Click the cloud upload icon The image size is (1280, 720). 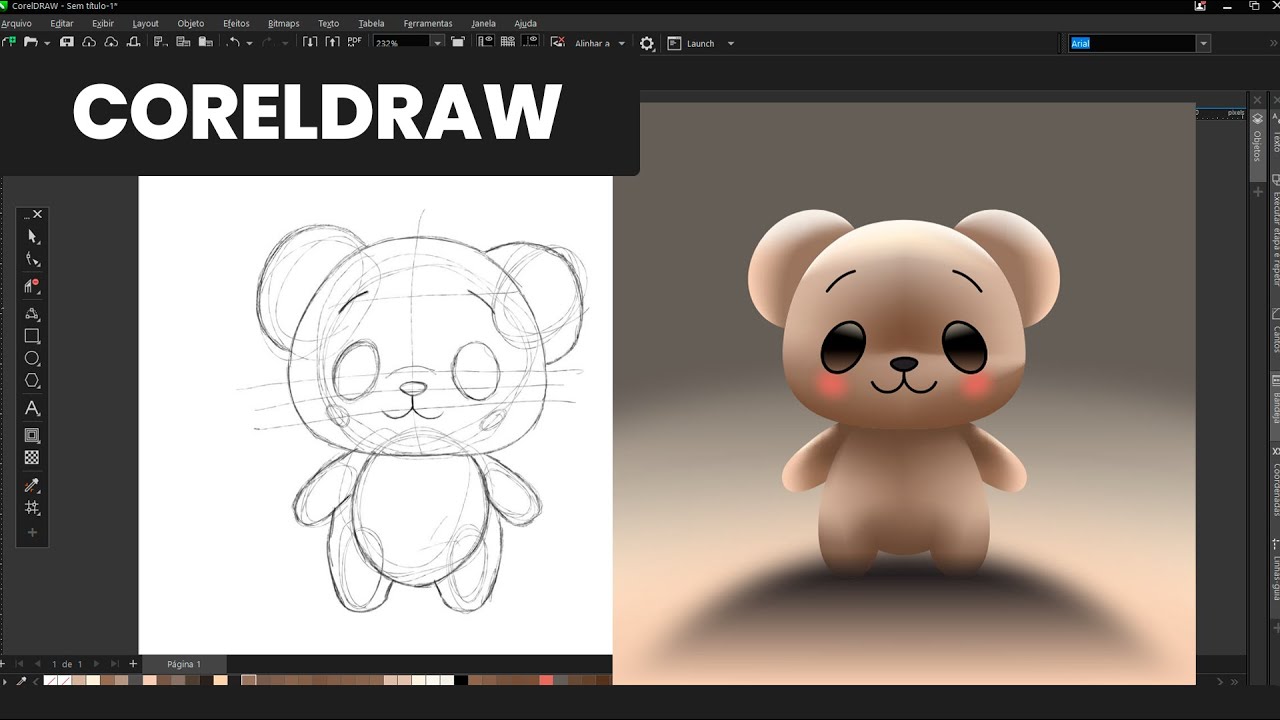tap(111, 43)
